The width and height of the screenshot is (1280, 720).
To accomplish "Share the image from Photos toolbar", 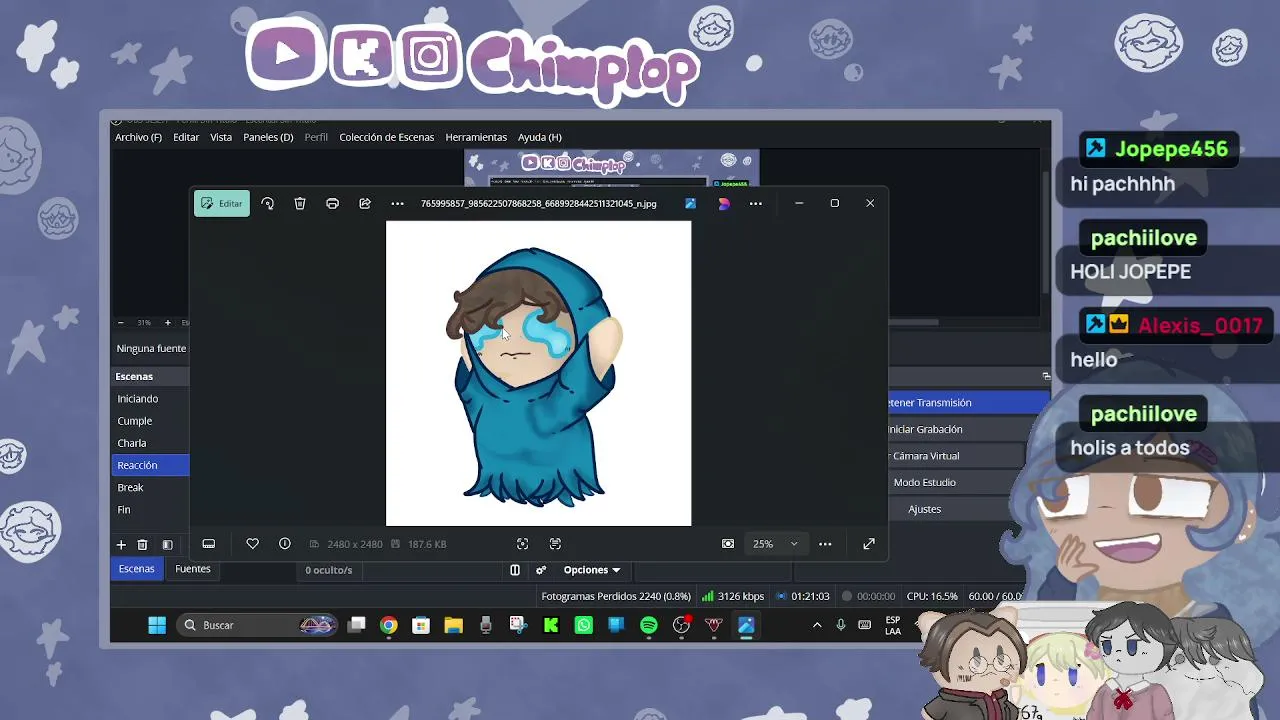I will pyautogui.click(x=365, y=203).
